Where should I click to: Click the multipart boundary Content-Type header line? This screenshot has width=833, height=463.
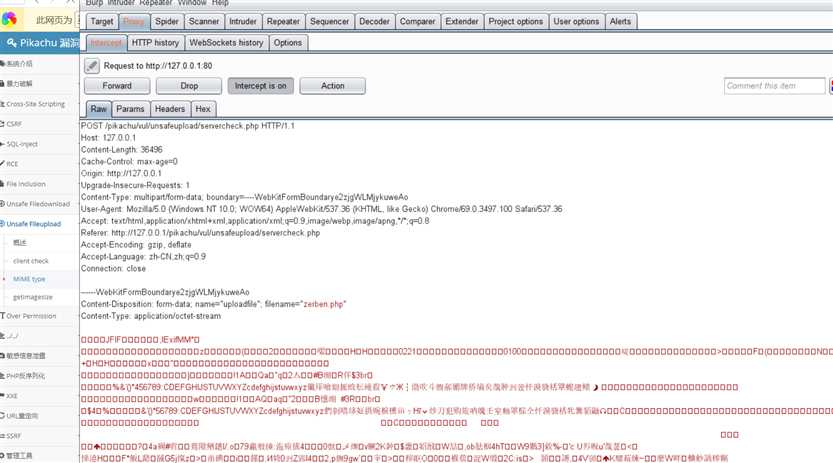[244, 197]
